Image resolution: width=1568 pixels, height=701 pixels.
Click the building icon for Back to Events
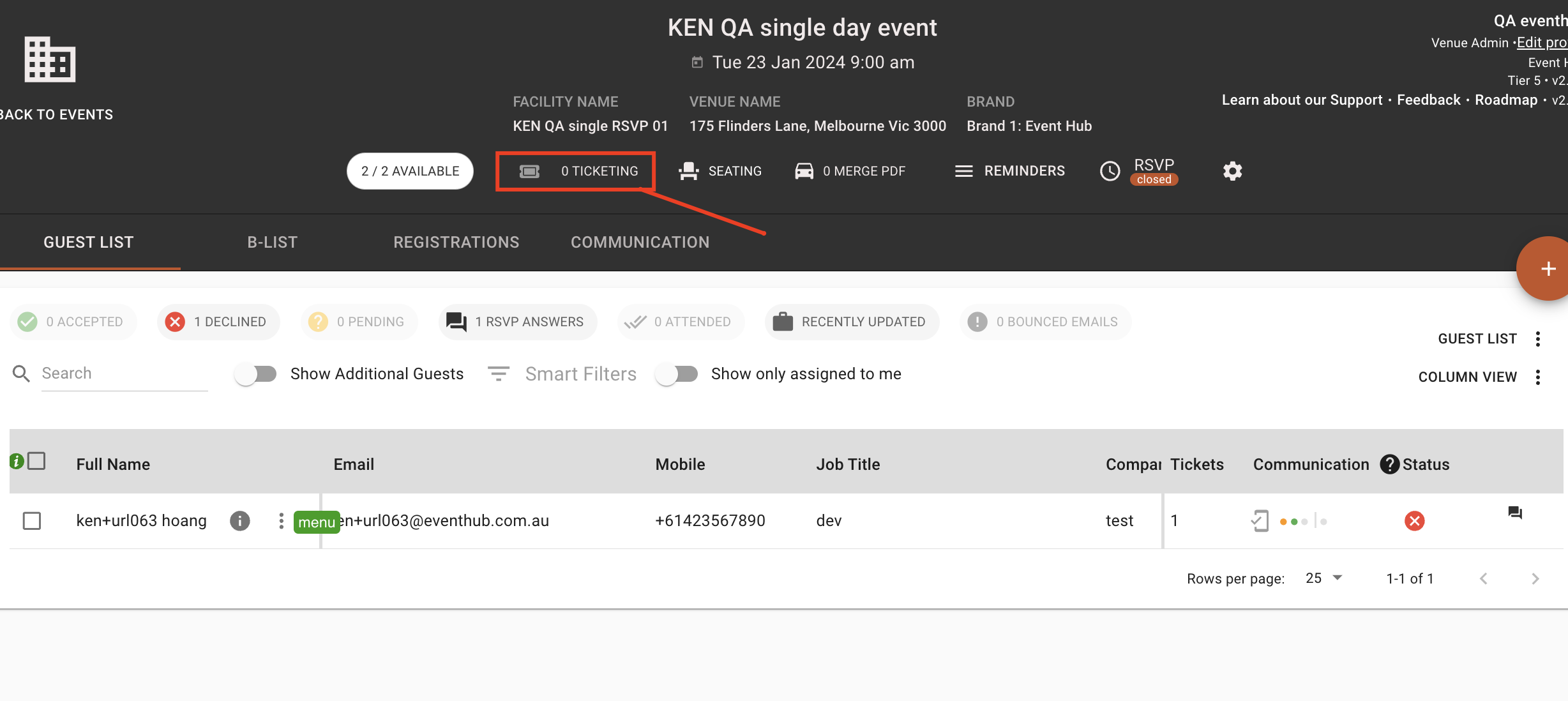[50, 59]
